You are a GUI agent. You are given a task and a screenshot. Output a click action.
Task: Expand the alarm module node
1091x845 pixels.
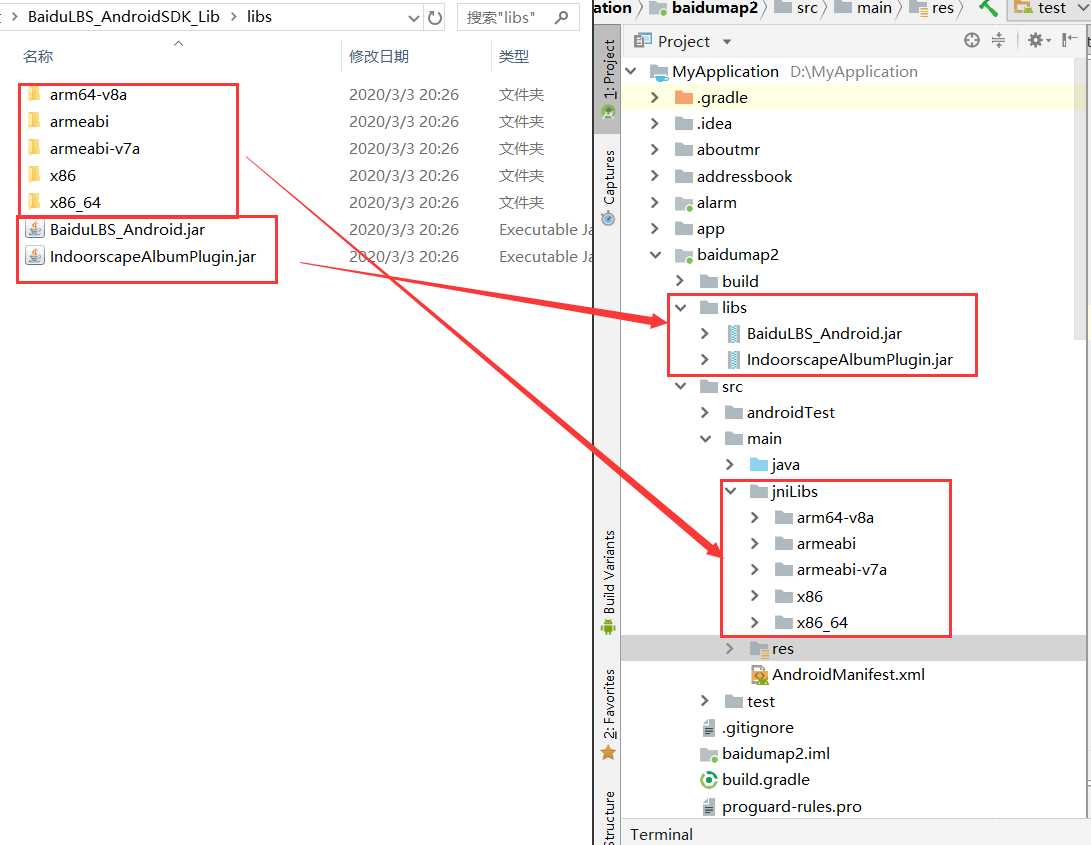coord(654,203)
